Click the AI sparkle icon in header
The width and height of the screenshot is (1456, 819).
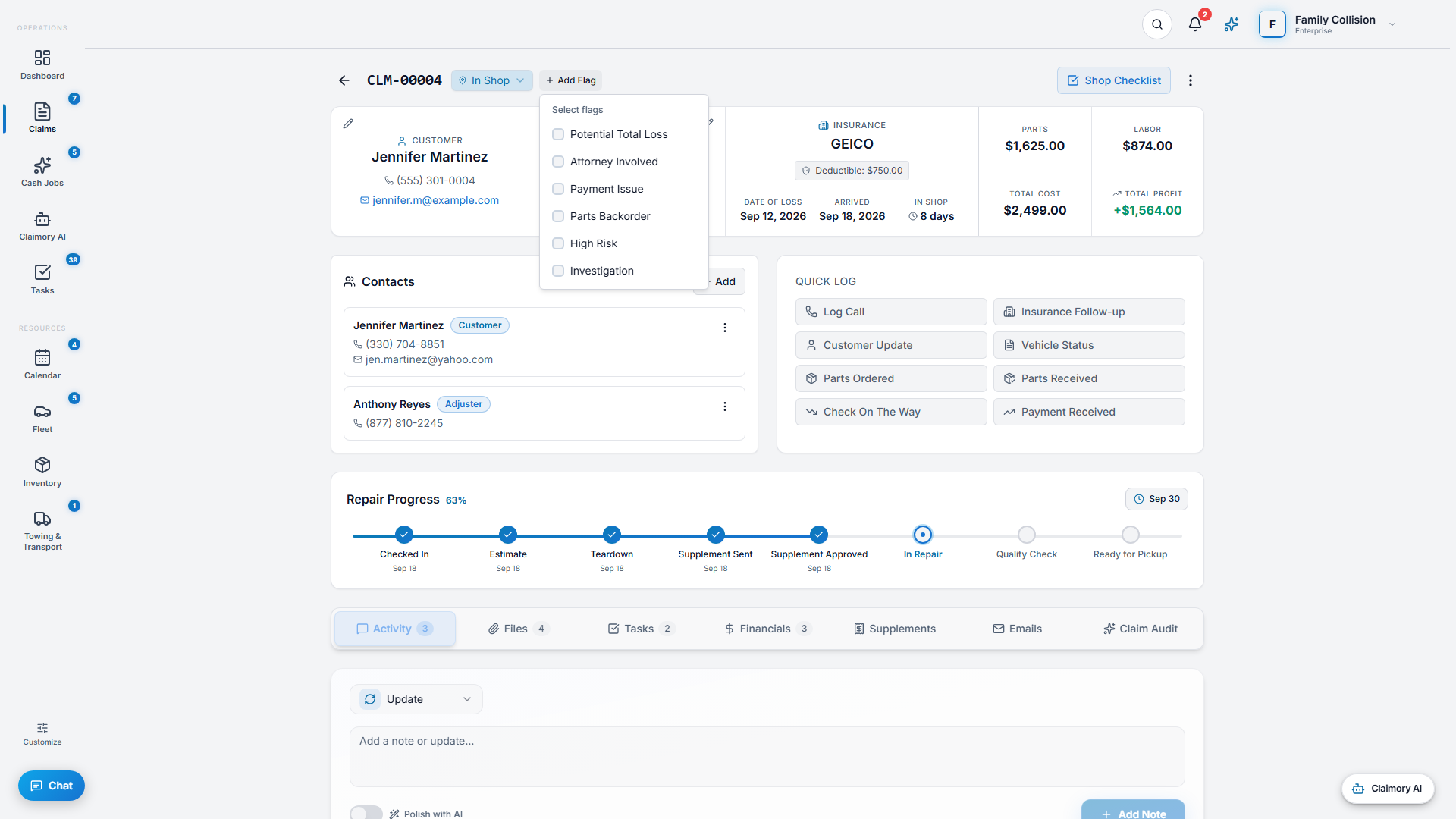1232,24
